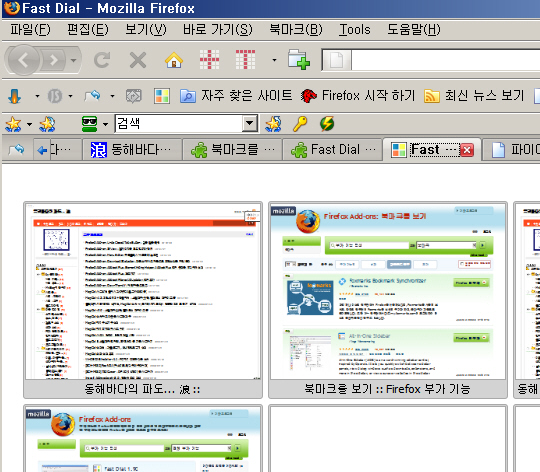Click the 북마크를 보기 :: Firefox 부가 기능 caption
The height and width of the screenshot is (472, 540).
387,389
